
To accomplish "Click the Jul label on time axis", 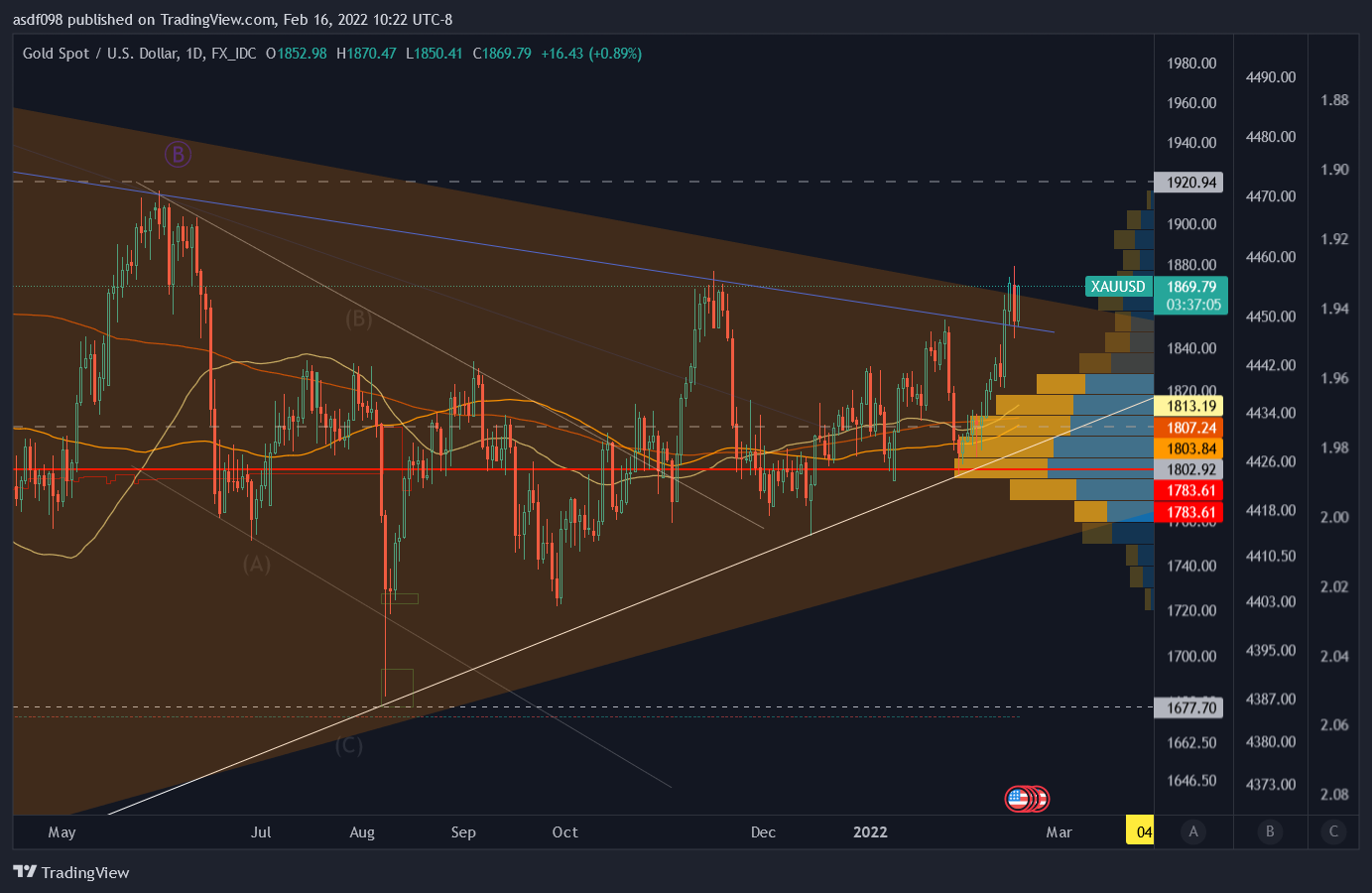I will coord(261,832).
